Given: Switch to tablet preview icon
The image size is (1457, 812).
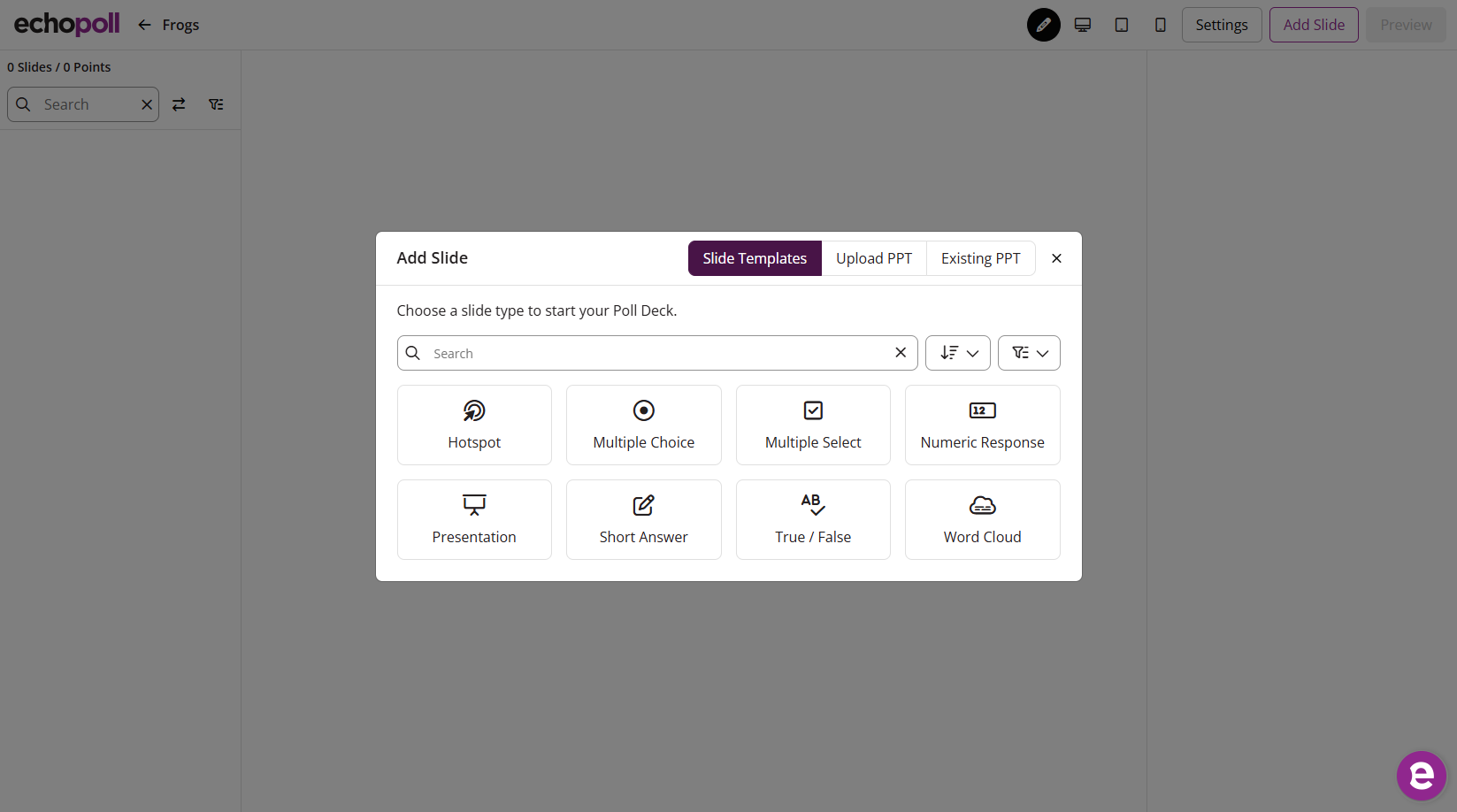Looking at the screenshot, I should tap(1121, 25).
